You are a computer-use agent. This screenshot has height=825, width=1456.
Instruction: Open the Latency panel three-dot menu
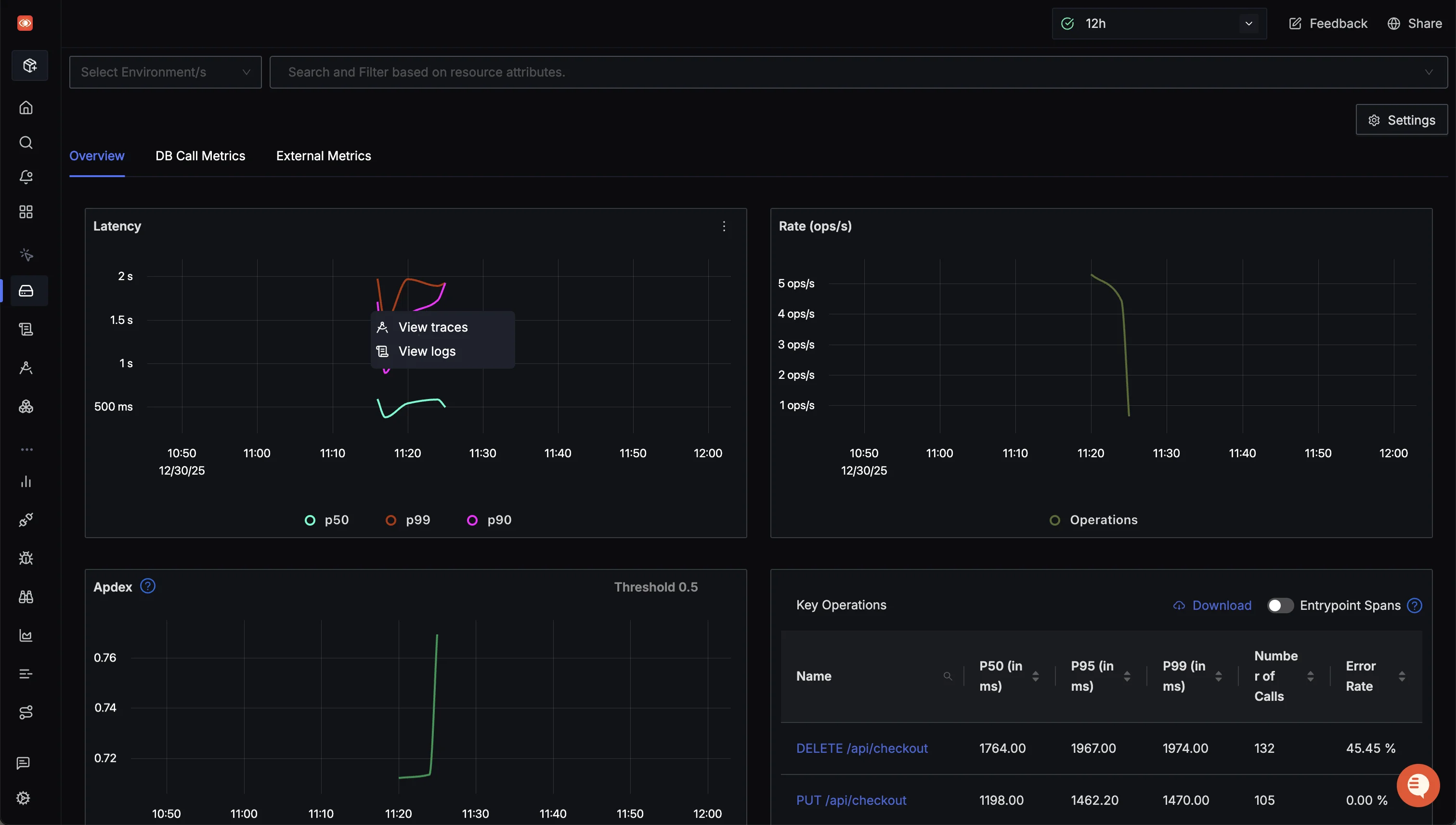tap(724, 226)
